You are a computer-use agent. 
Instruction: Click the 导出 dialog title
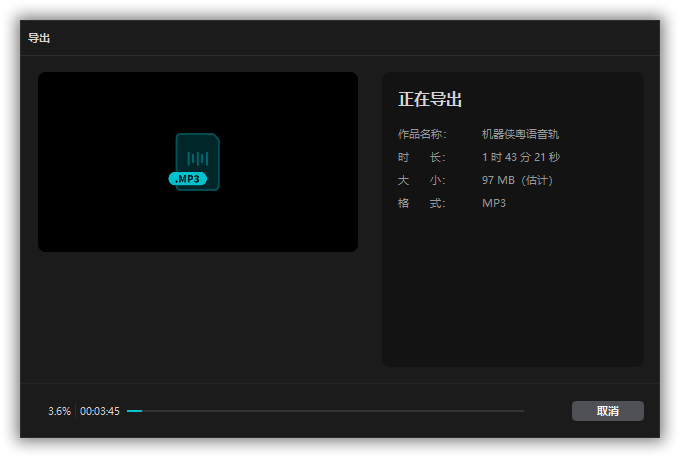point(39,38)
